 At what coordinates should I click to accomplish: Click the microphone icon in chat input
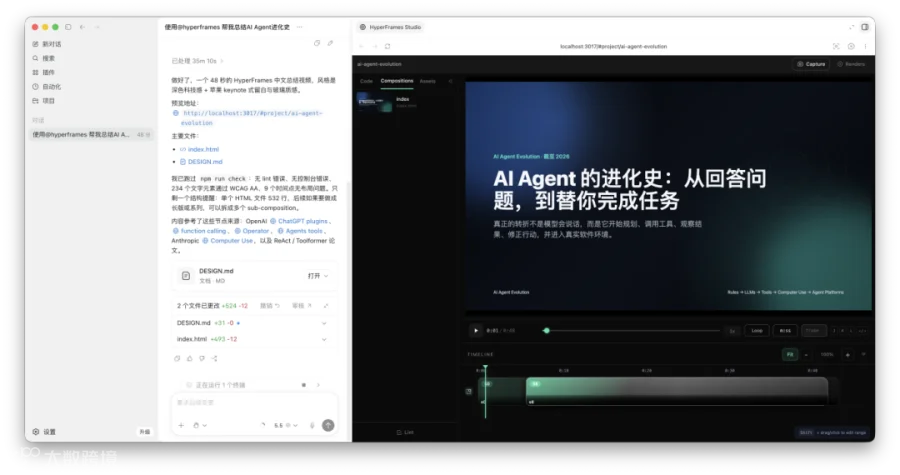coord(312,426)
